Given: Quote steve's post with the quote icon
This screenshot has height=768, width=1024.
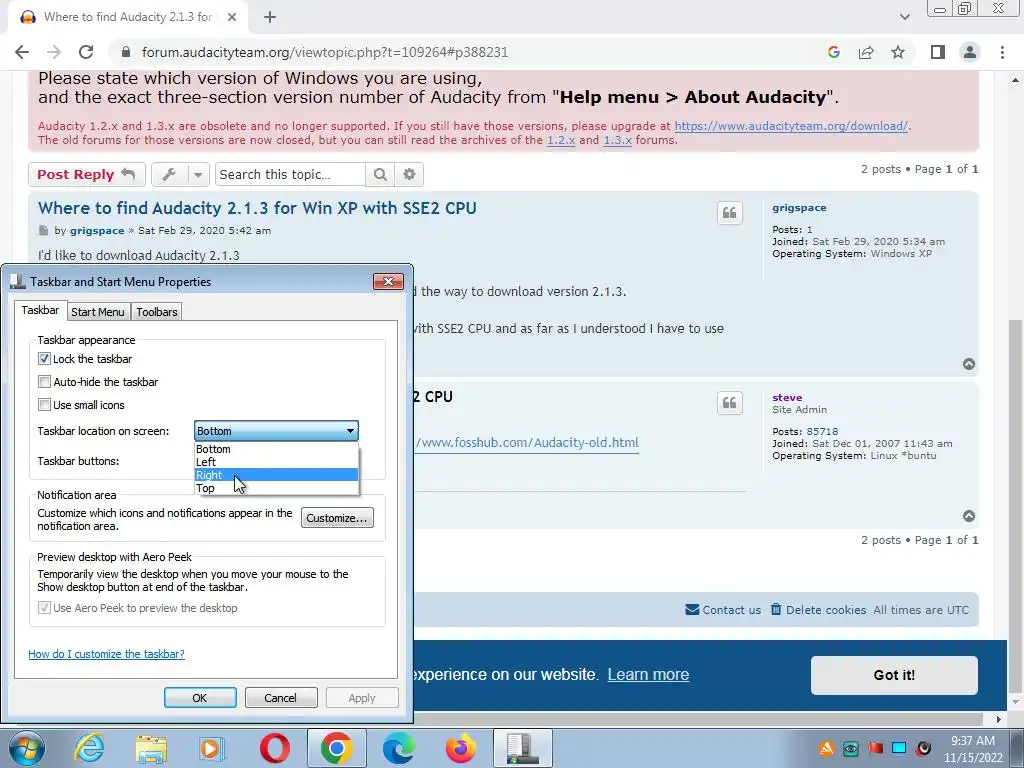Looking at the screenshot, I should [729, 403].
